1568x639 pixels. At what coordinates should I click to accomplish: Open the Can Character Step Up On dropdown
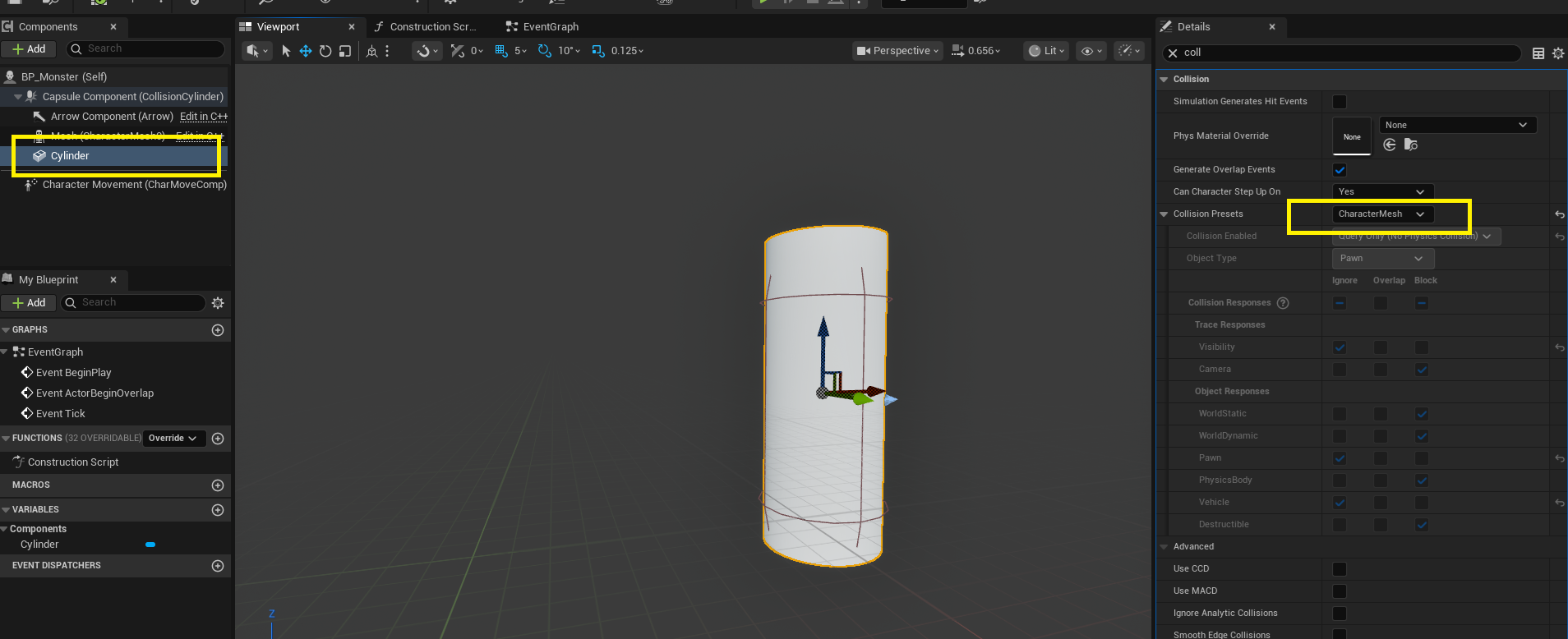click(1381, 192)
